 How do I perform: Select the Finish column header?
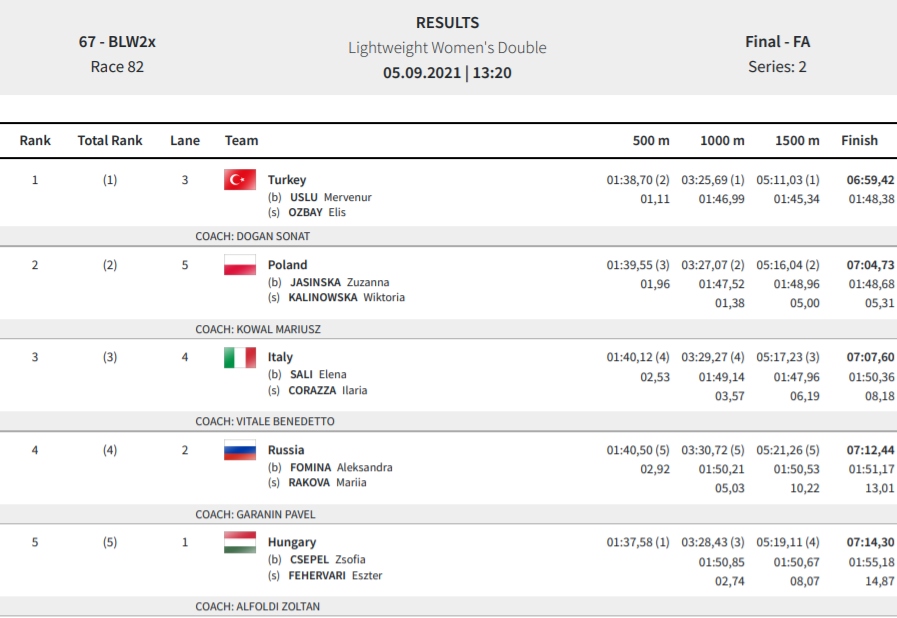point(859,140)
